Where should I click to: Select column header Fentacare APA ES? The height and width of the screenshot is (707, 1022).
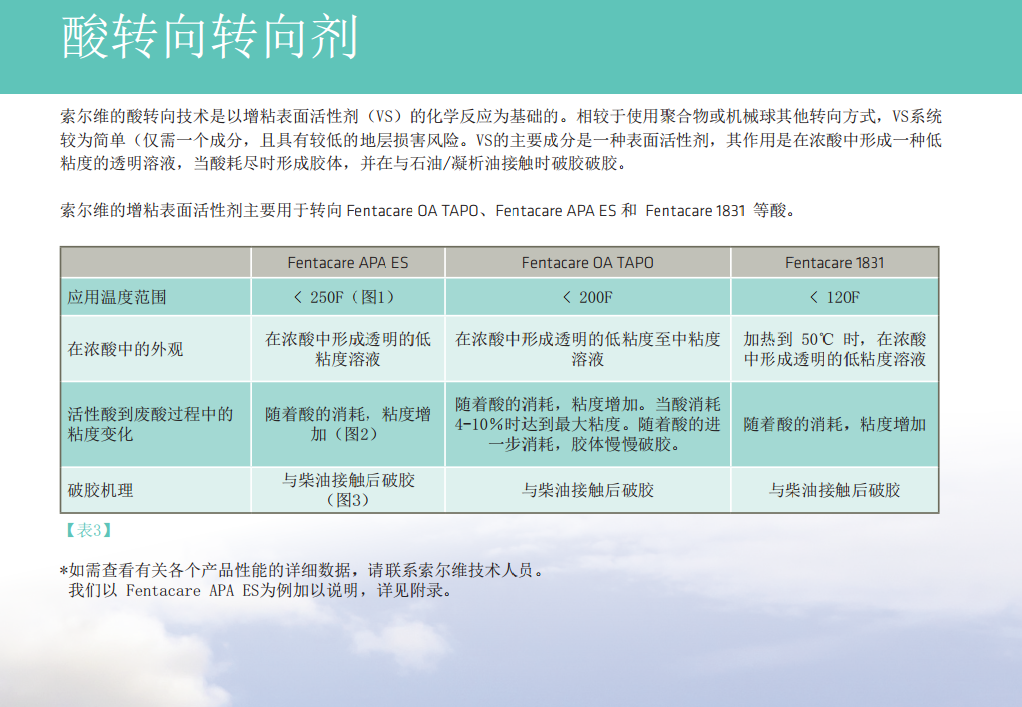coord(347,263)
